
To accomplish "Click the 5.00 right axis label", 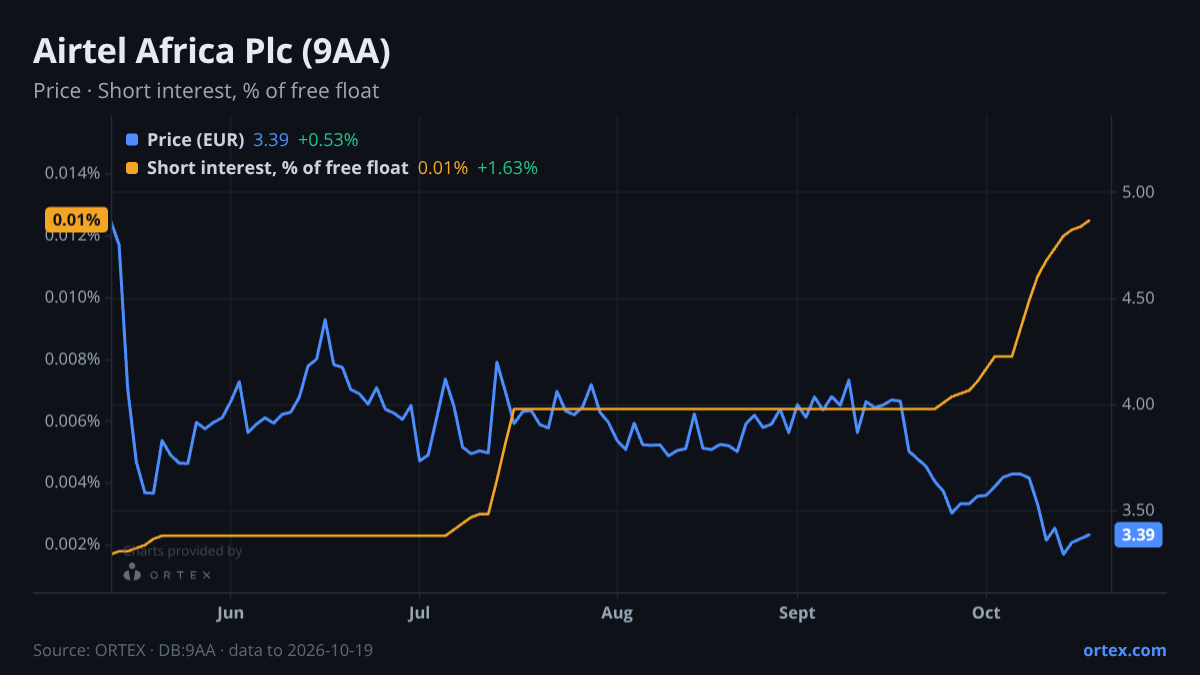I will point(1139,192).
